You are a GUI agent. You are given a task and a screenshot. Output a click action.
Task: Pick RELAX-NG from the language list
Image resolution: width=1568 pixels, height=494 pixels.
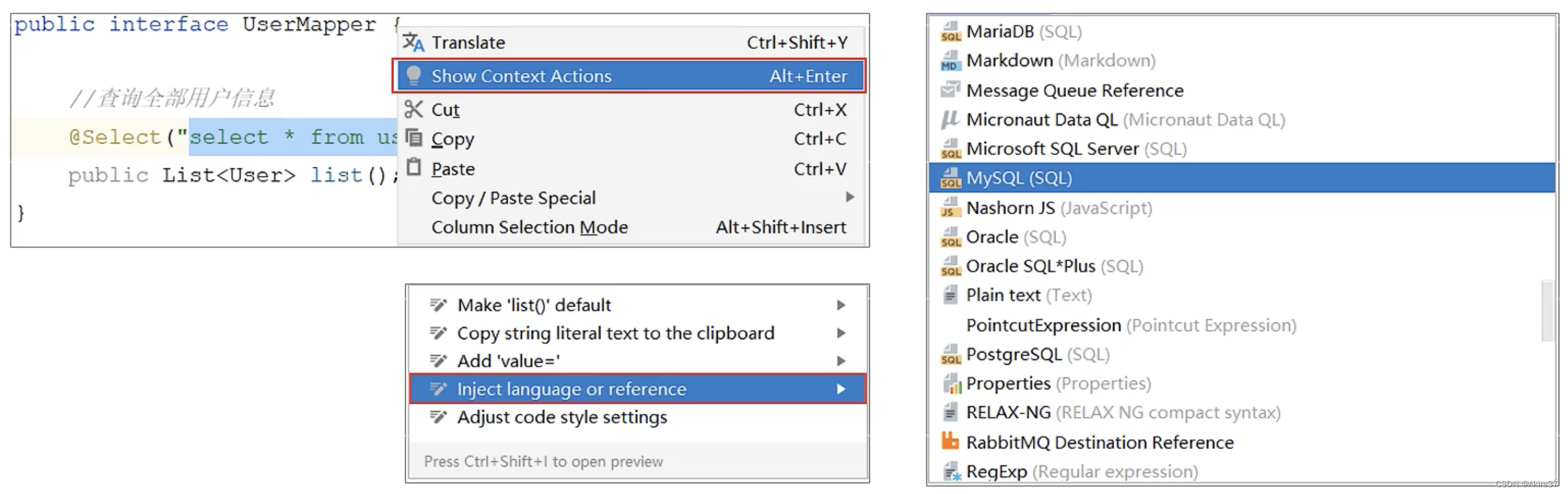click(1242, 412)
